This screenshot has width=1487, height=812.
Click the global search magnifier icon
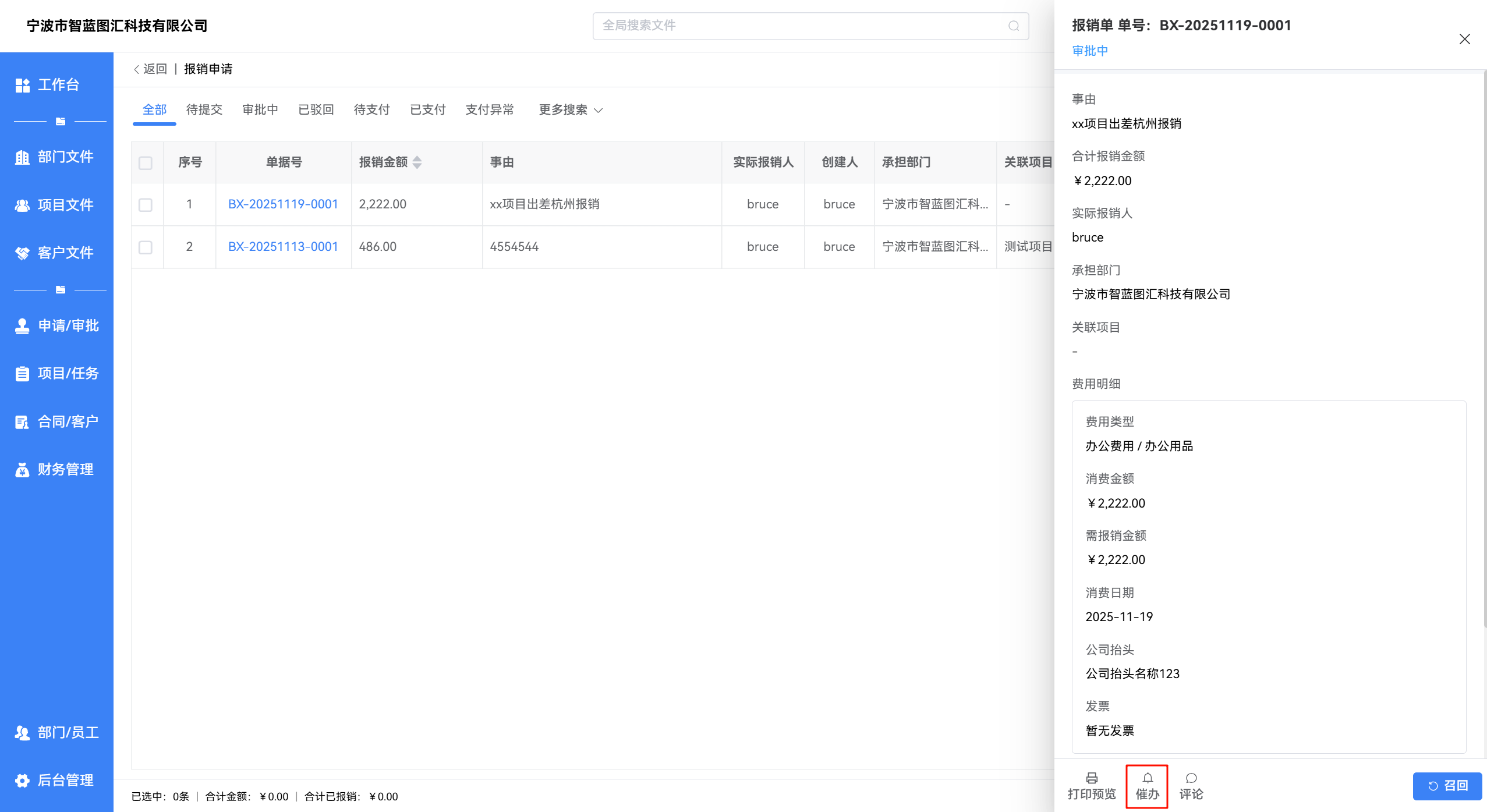pos(1014,26)
